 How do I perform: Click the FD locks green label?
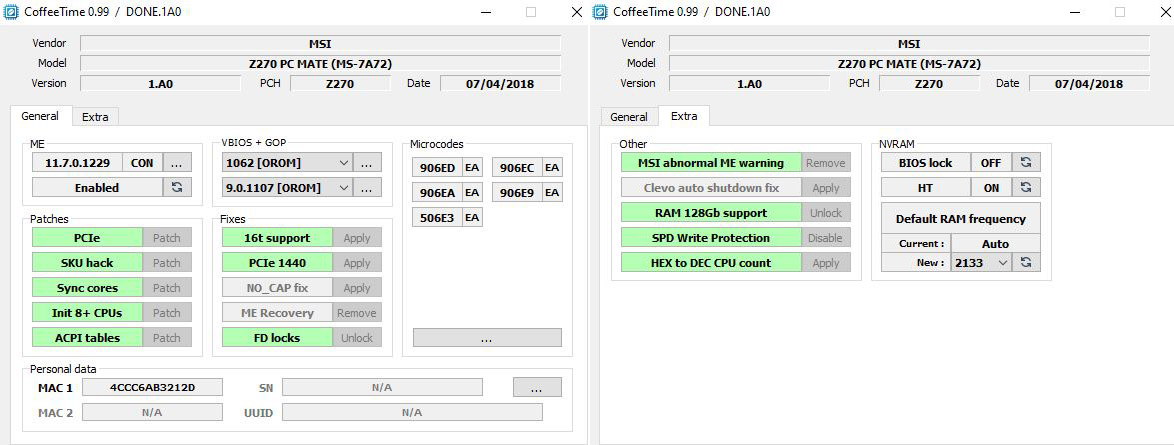tap(278, 338)
